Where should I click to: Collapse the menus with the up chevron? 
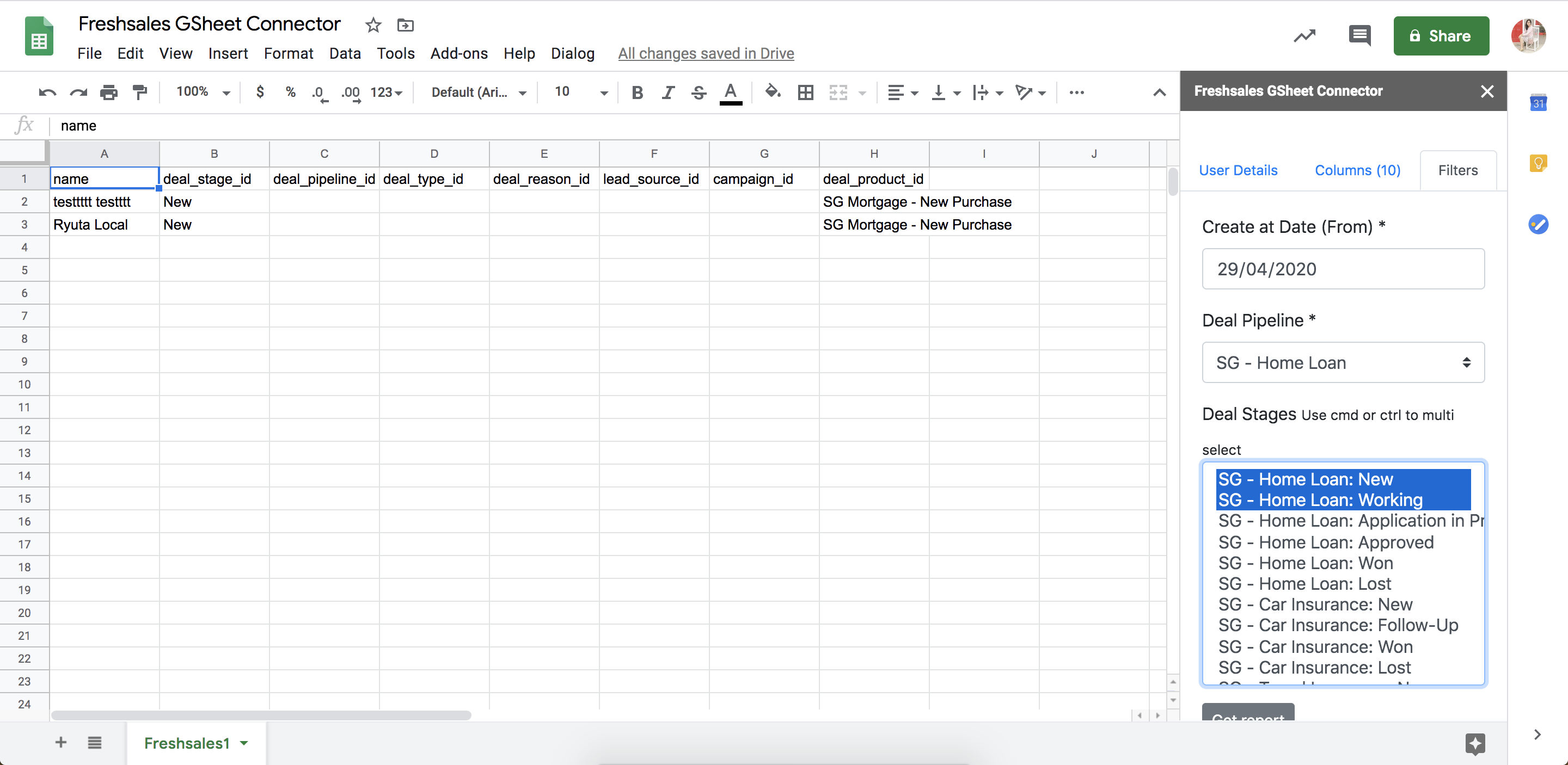click(1159, 92)
